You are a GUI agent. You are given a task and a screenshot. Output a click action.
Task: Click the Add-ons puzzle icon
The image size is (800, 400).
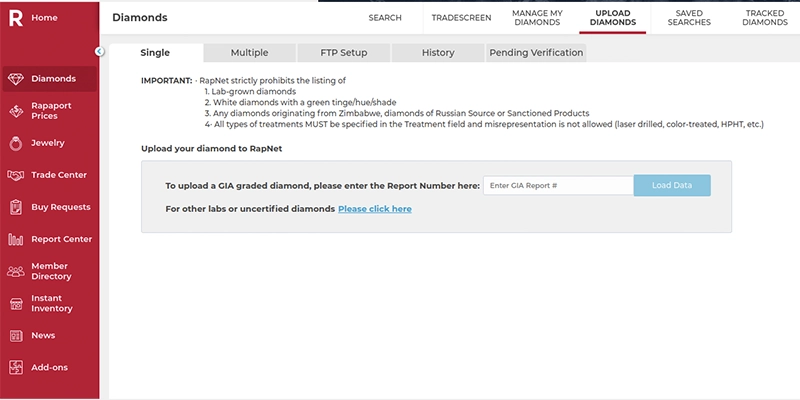16,367
